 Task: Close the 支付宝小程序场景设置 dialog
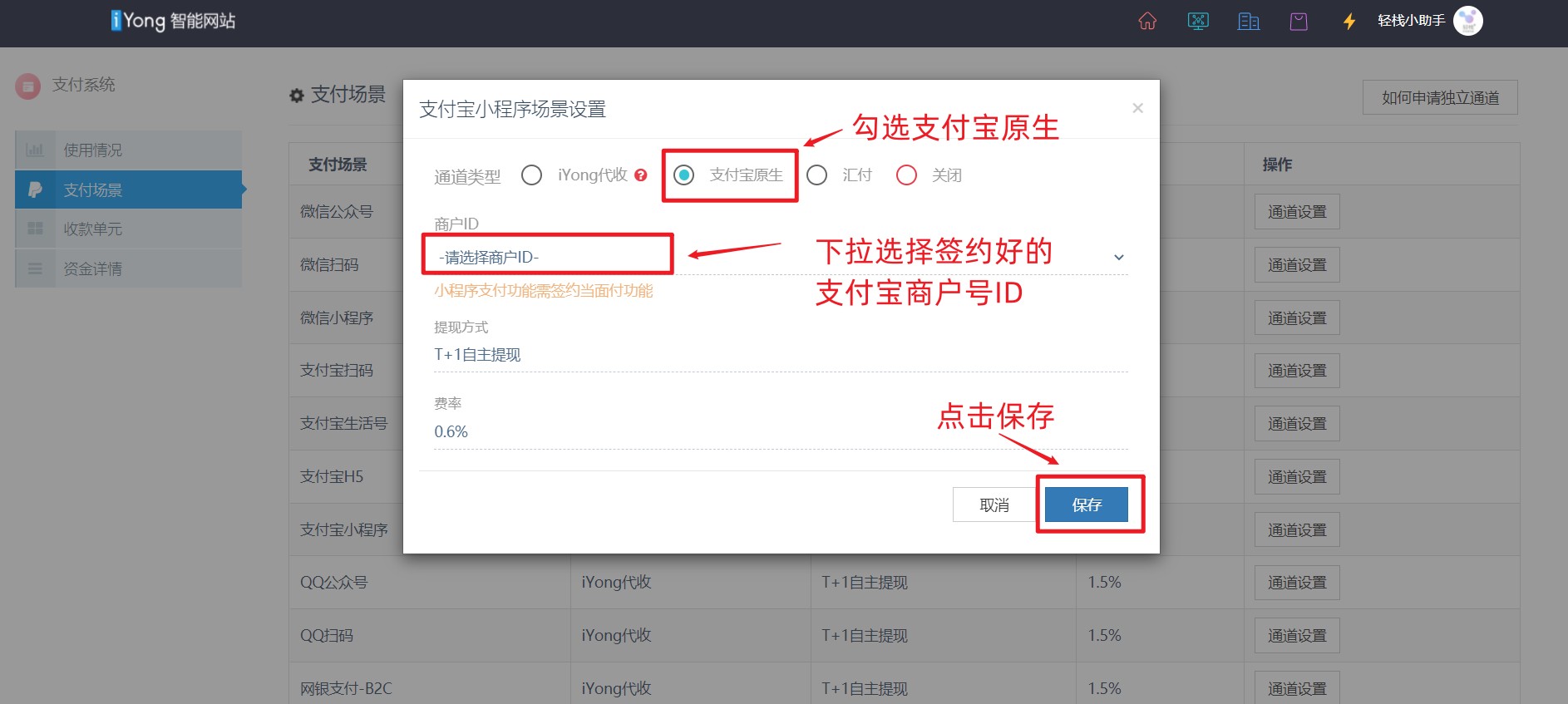(x=1137, y=108)
